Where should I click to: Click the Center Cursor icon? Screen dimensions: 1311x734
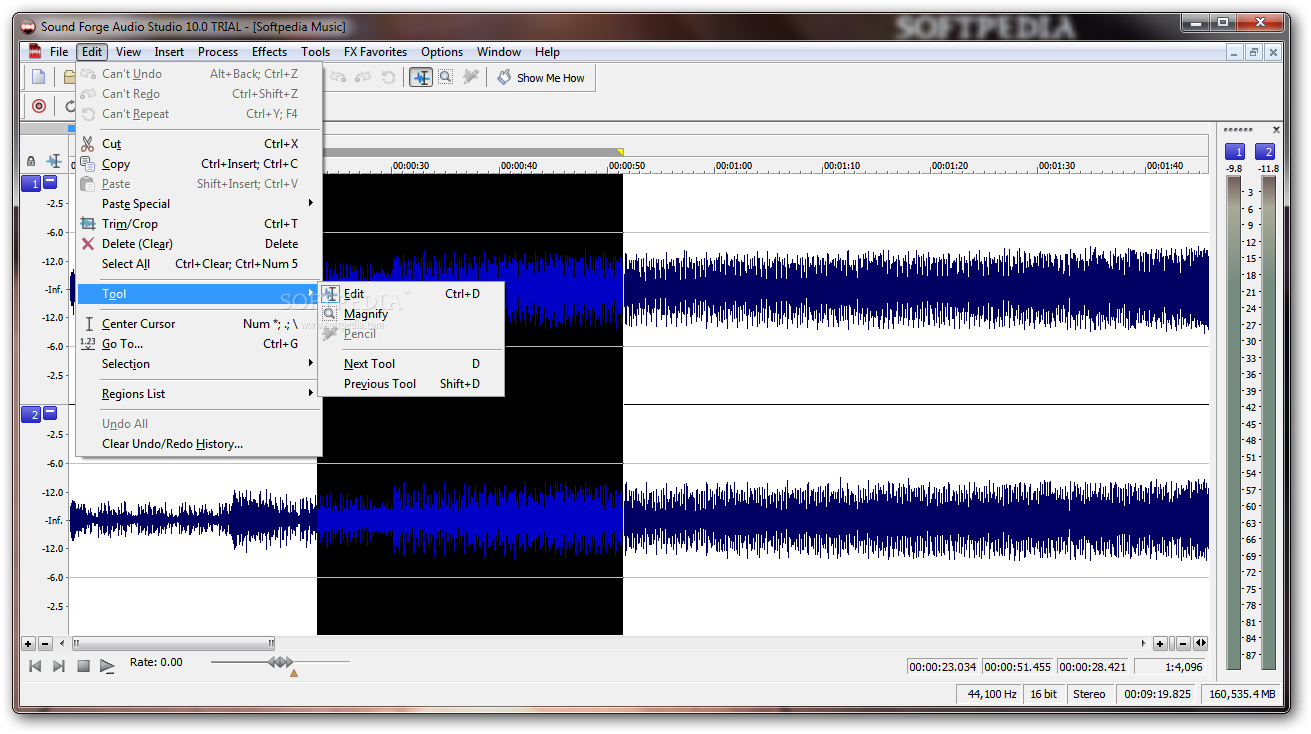88,324
